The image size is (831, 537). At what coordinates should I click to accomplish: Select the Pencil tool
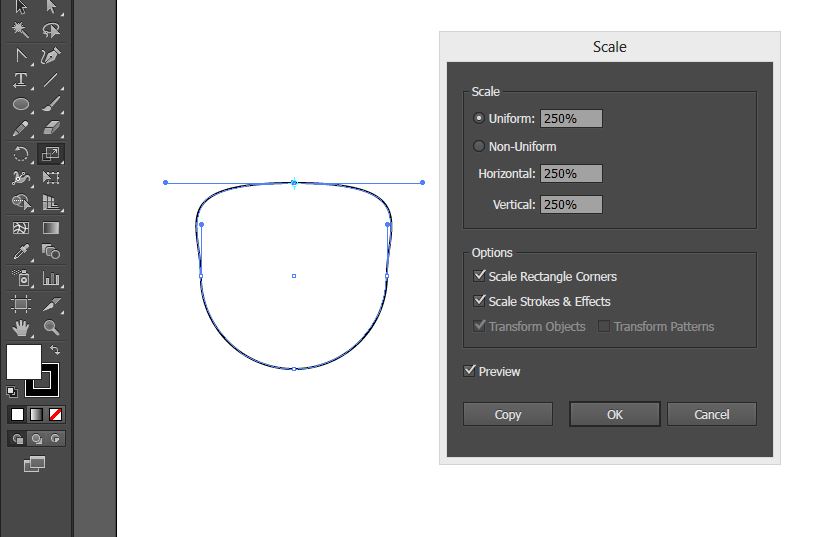(x=21, y=129)
